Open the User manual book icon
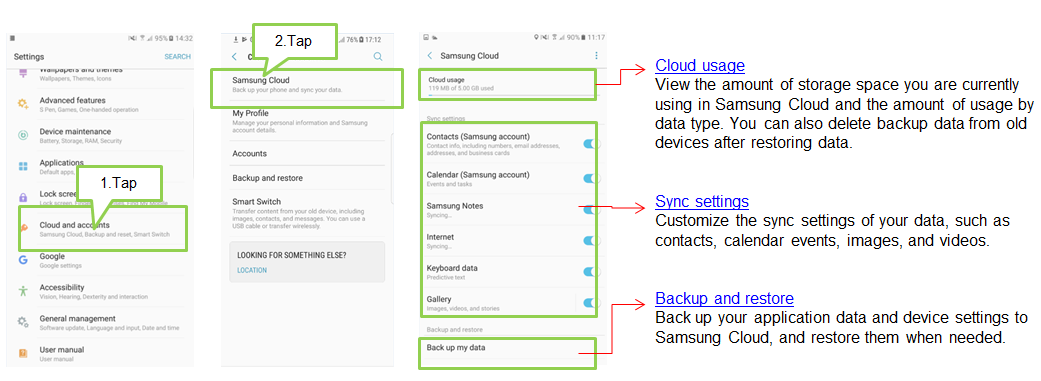Image resolution: width=1041 pixels, height=381 pixels. [x=23, y=353]
